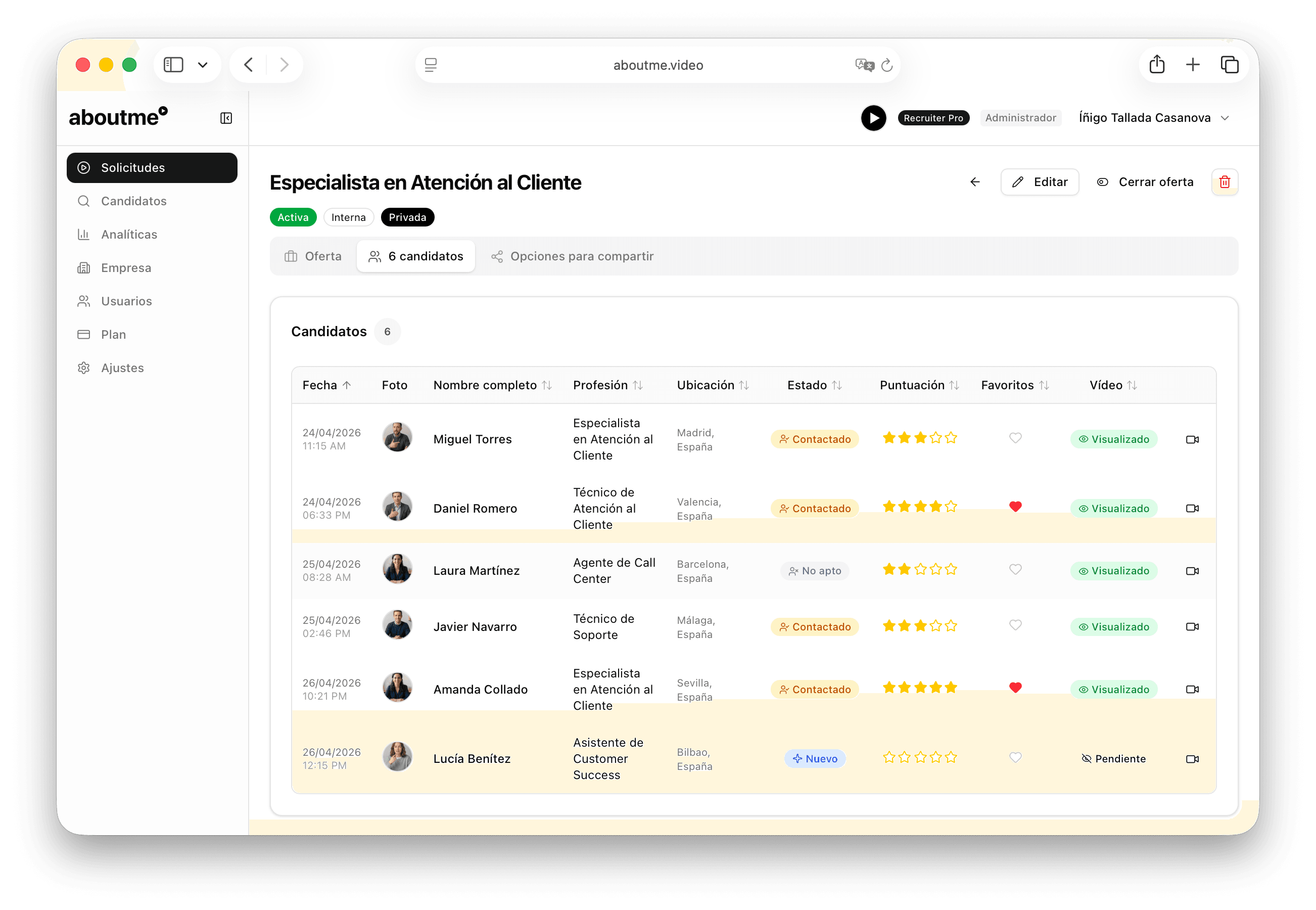Set Lucía Benítez rating to five stars
This screenshot has height=910, width=1316.
951,757
